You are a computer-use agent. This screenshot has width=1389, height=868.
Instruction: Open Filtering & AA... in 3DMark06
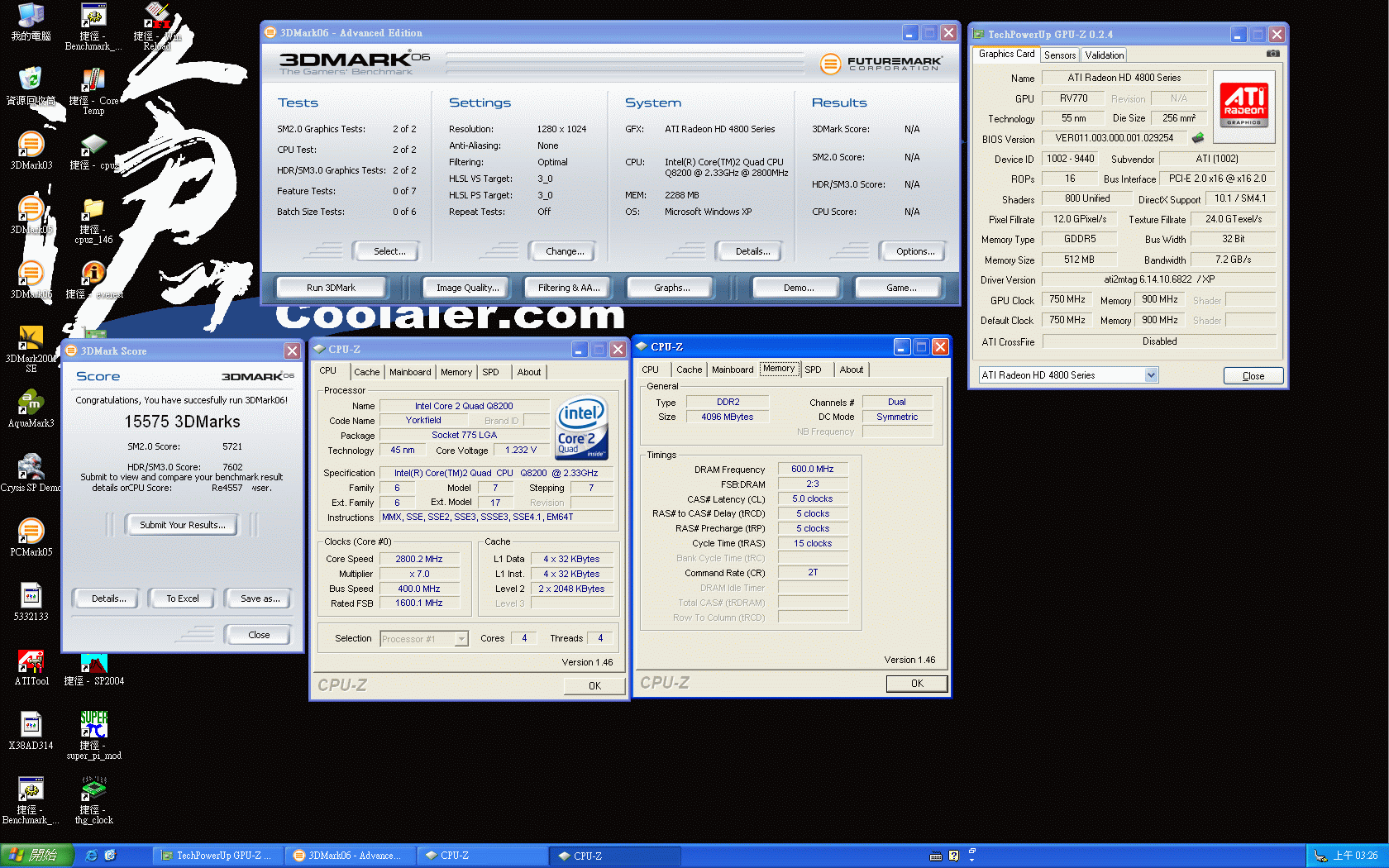click(x=569, y=288)
